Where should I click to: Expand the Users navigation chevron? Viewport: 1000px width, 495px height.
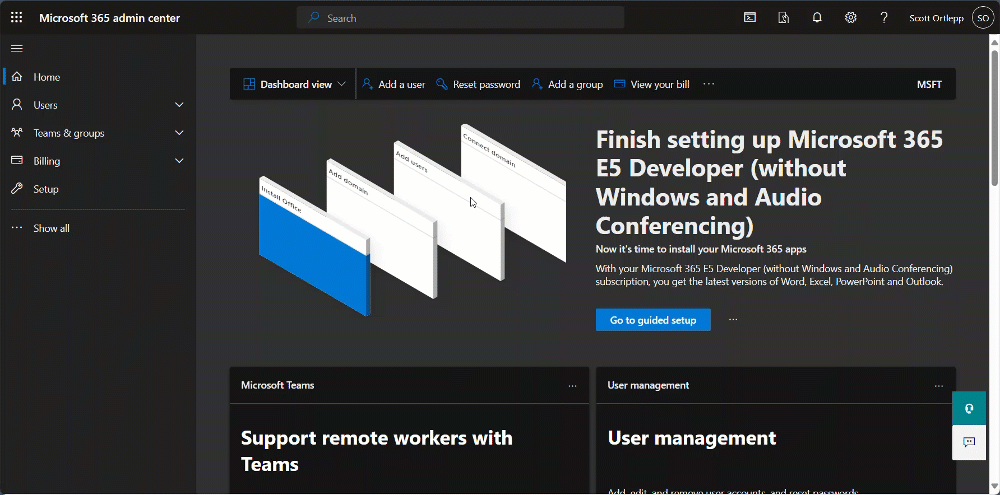point(179,105)
